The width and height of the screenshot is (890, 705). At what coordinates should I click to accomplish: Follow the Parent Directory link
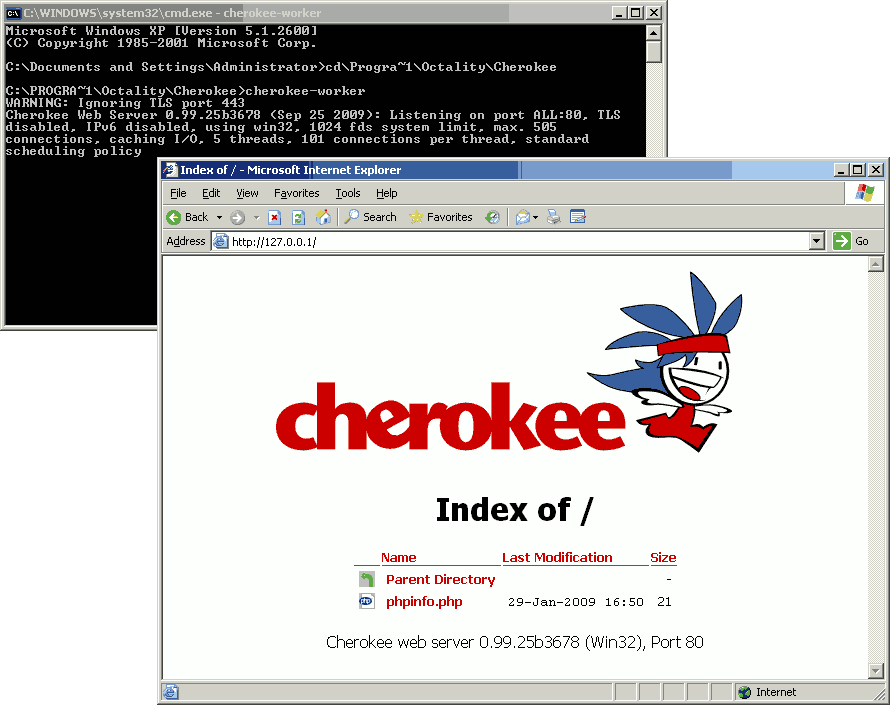tap(440, 580)
